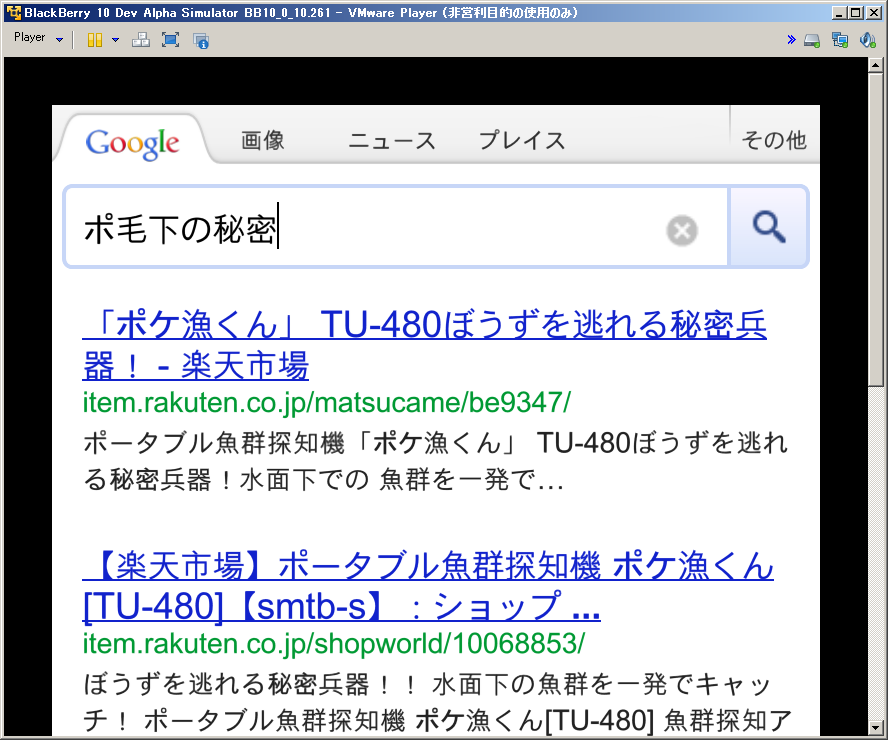Open the 「ポケ漁くん」 TU-480 result link
Image resolution: width=888 pixels, height=740 pixels.
click(x=425, y=345)
